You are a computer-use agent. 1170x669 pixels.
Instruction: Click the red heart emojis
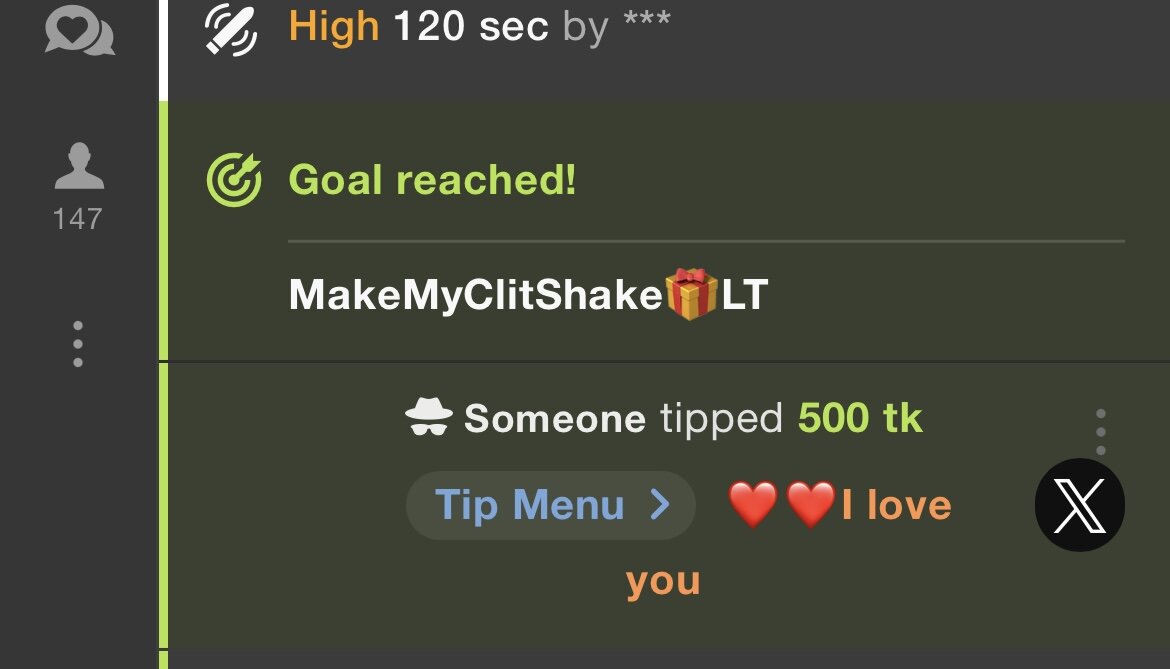coord(781,504)
